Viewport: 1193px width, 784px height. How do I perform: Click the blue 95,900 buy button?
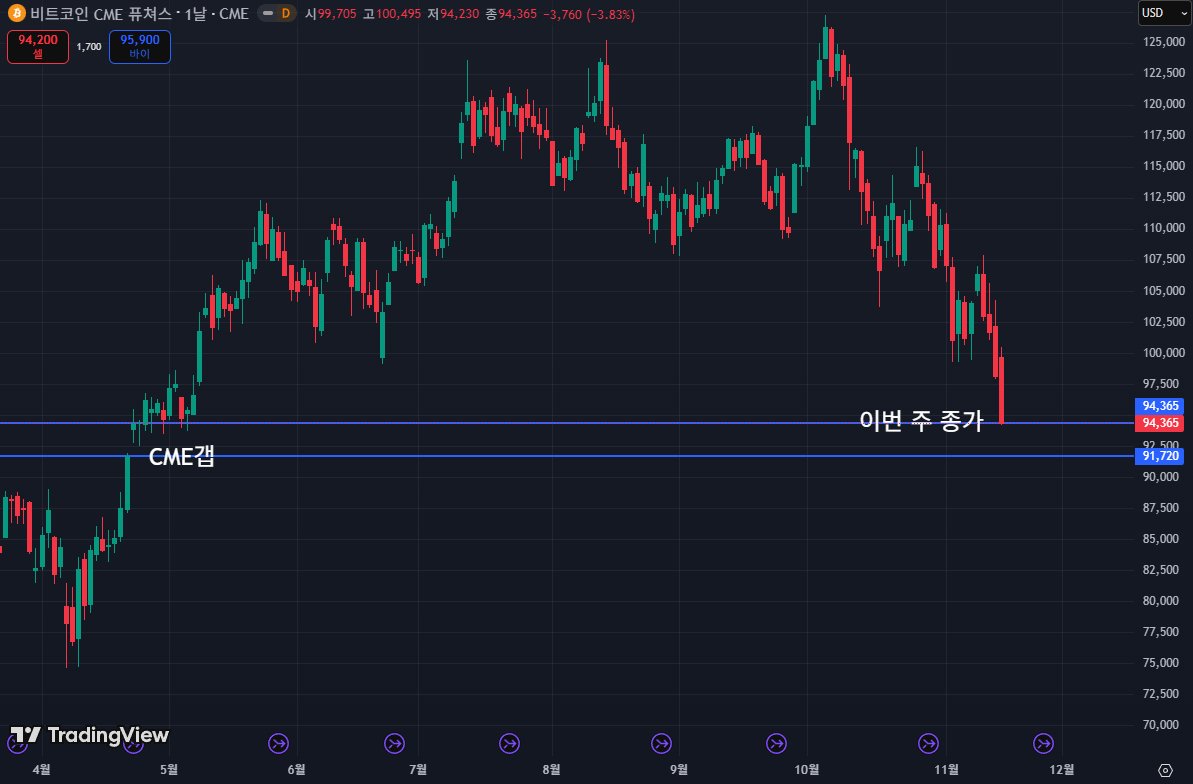pos(140,46)
